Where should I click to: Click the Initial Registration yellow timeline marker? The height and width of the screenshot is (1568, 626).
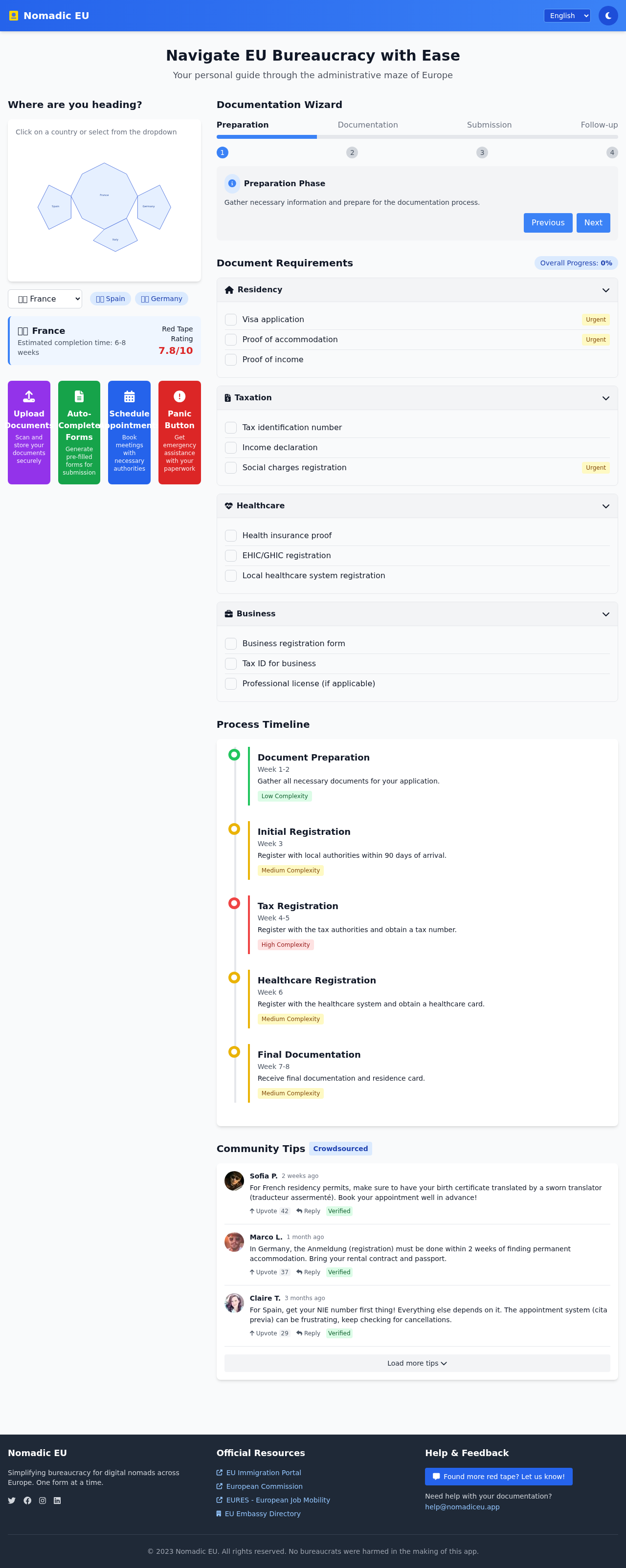(x=234, y=829)
